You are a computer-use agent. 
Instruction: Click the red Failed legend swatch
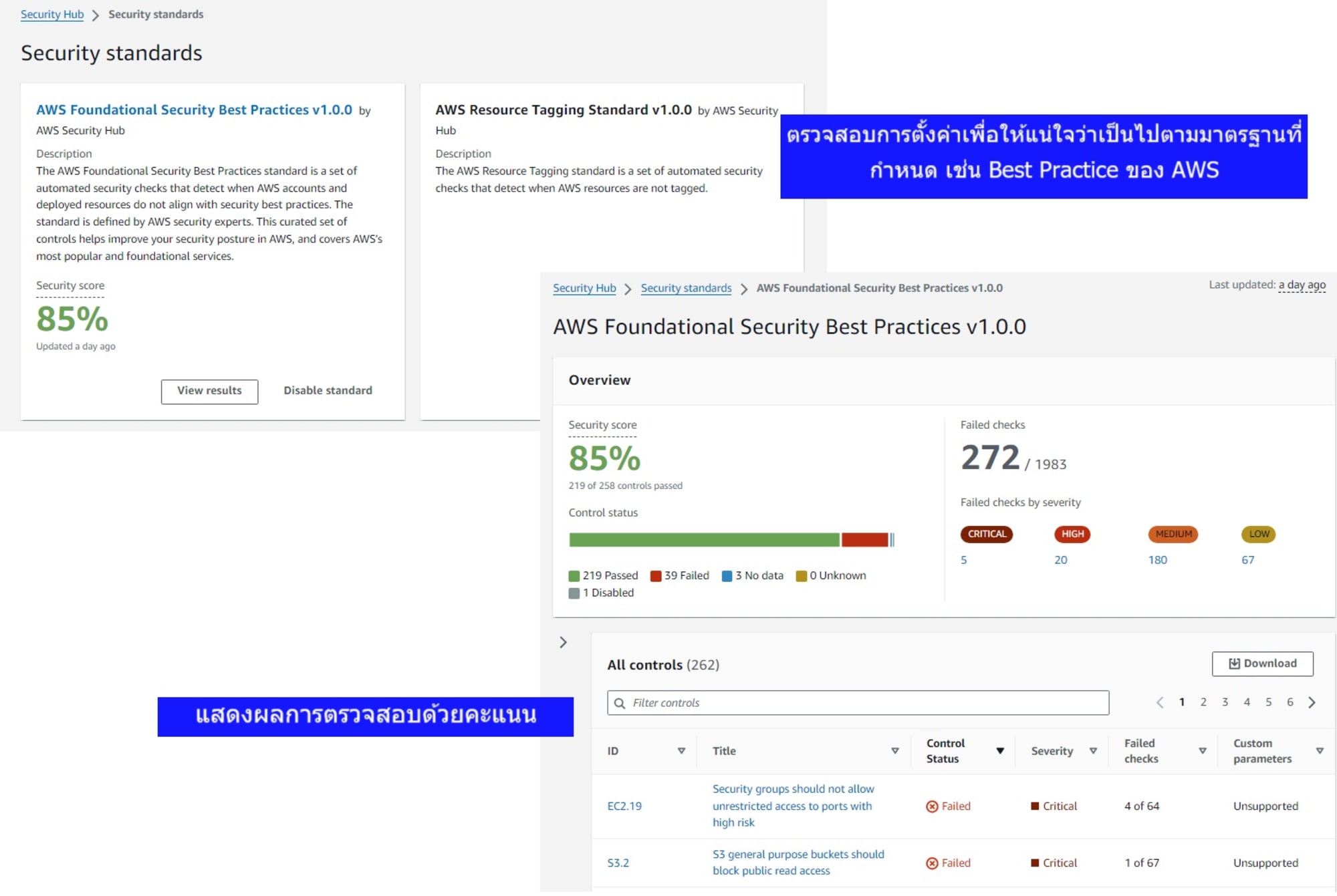(656, 576)
